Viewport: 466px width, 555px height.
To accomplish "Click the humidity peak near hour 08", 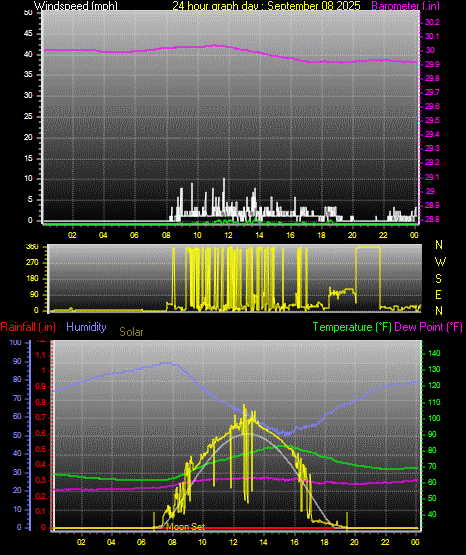I will coord(167,363).
